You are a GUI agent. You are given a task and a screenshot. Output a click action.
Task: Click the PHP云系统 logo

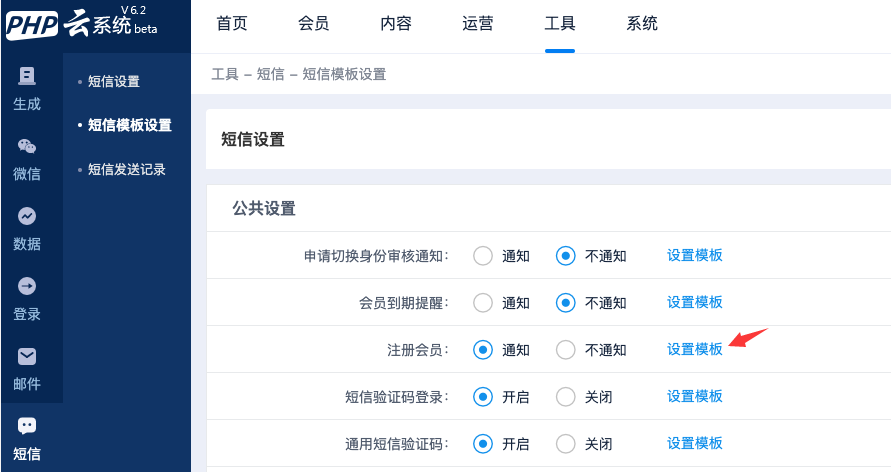click(x=82, y=23)
